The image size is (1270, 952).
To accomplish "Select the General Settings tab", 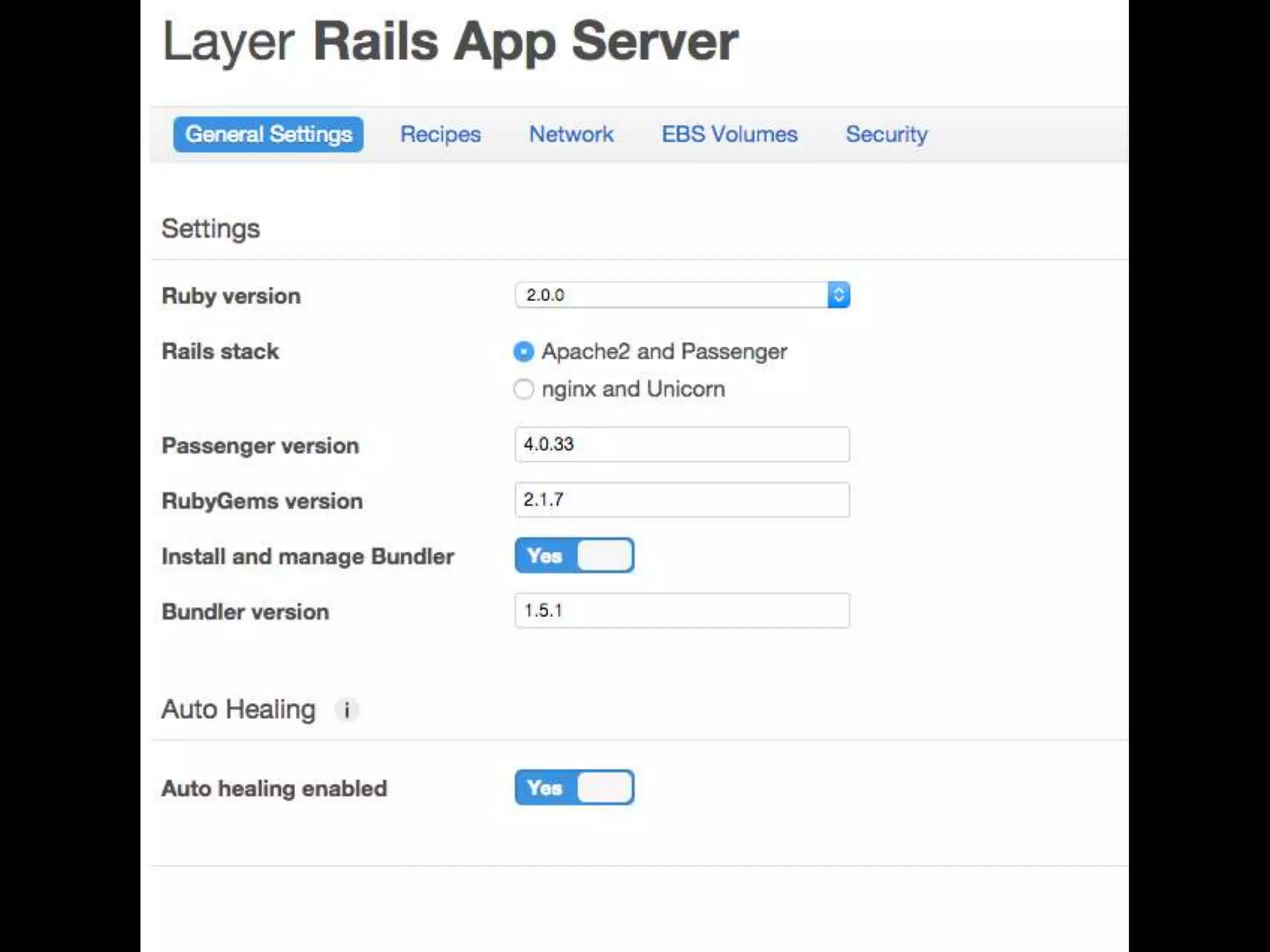I will pyautogui.click(x=269, y=134).
